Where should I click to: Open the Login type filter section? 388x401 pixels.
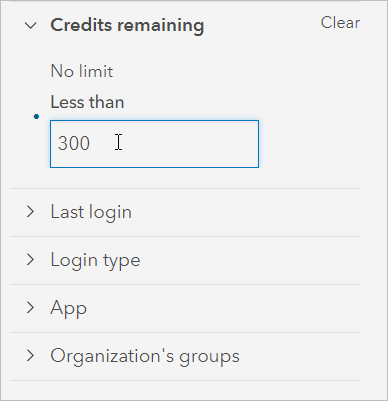pos(185,260)
